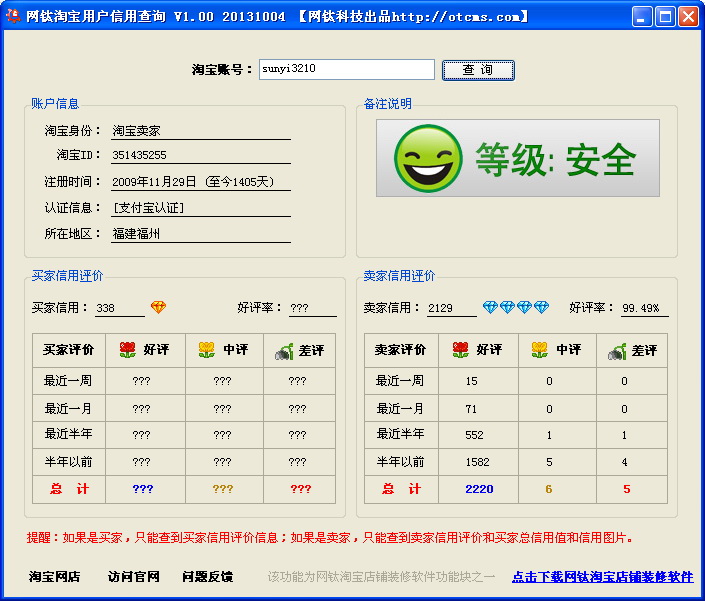Close the 网钛淘宝用户信用查询 window

(x=688, y=17)
